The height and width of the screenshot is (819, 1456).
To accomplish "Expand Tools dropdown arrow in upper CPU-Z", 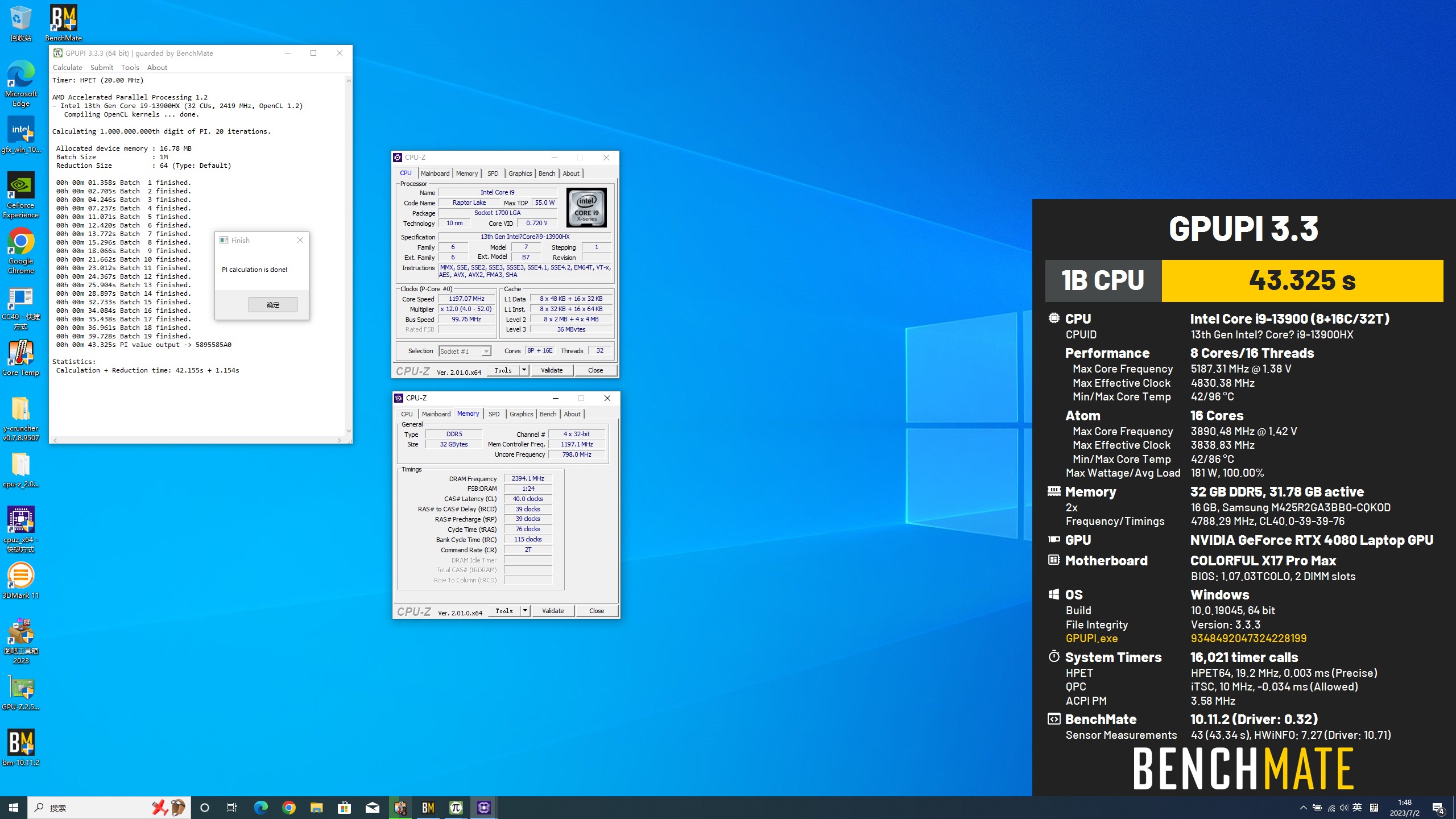I will pos(524,370).
